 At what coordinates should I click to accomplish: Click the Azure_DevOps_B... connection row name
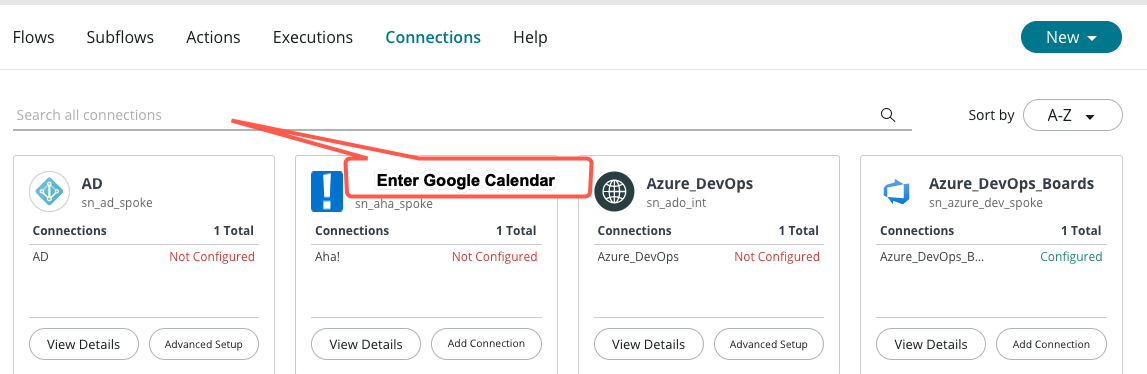tap(932, 257)
